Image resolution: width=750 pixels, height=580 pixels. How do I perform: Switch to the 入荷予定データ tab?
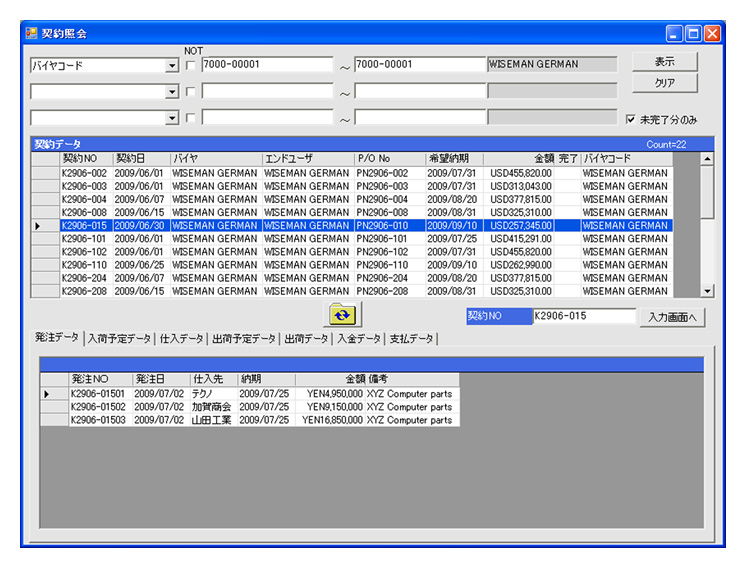point(120,339)
